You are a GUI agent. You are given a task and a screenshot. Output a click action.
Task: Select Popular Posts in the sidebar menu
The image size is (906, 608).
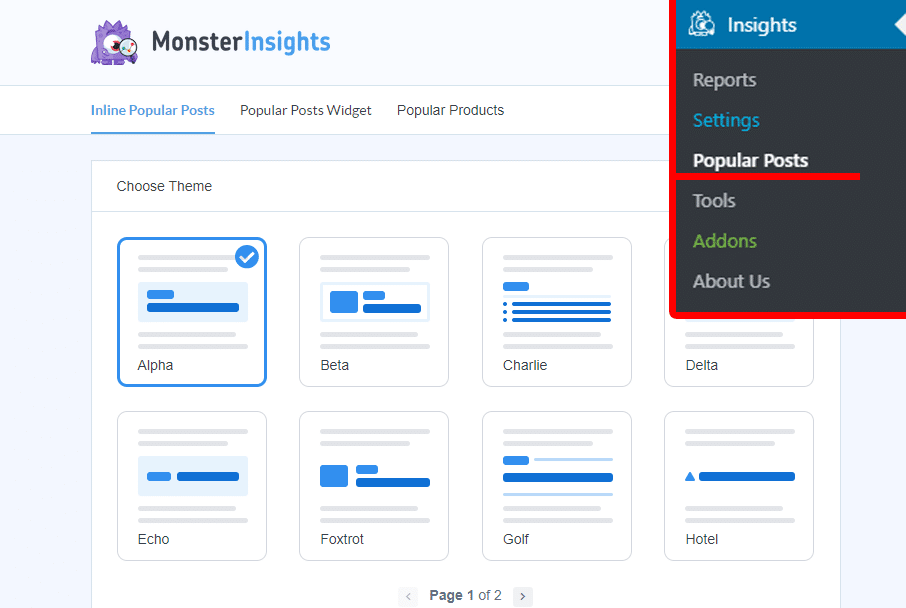point(750,160)
